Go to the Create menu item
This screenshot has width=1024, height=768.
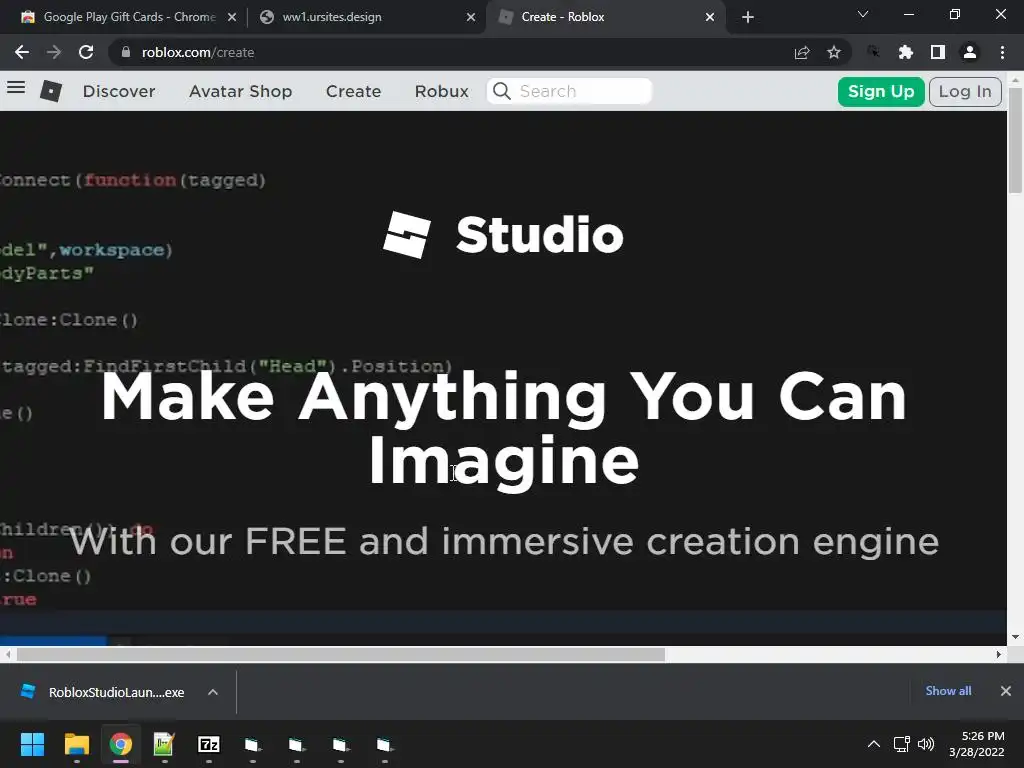point(353,91)
